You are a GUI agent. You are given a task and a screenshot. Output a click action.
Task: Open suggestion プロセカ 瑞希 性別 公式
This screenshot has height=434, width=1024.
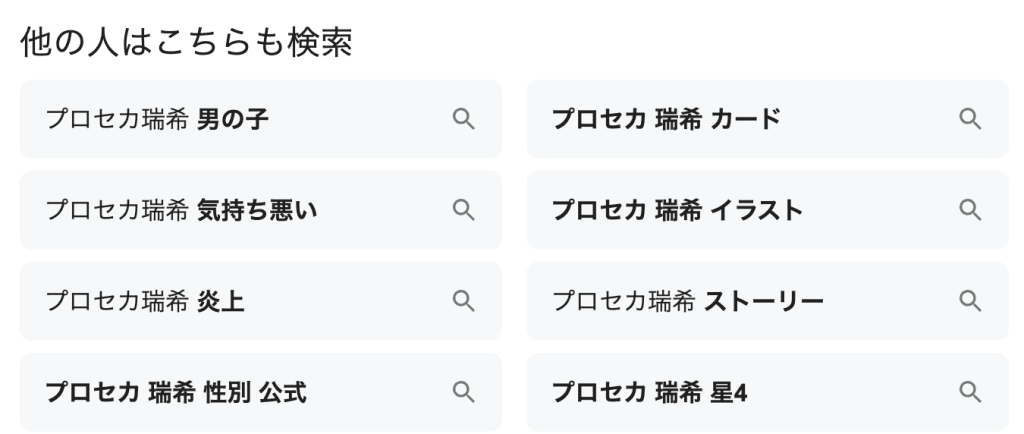coord(261,392)
